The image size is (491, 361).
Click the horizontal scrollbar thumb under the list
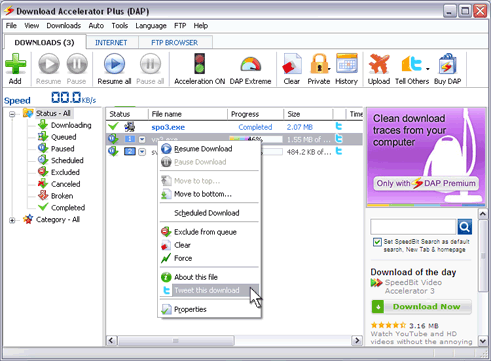tap(176, 341)
